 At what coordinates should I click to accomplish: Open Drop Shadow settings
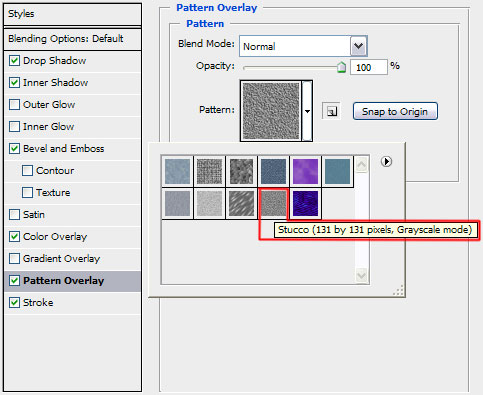(55, 61)
